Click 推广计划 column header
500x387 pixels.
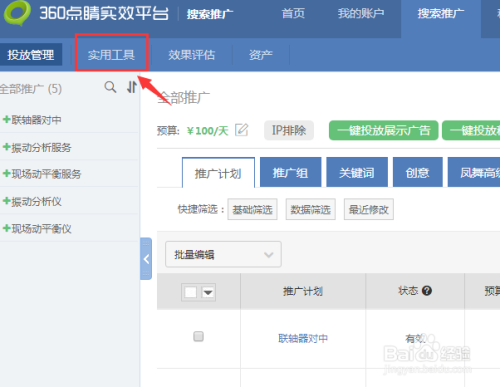(x=303, y=291)
